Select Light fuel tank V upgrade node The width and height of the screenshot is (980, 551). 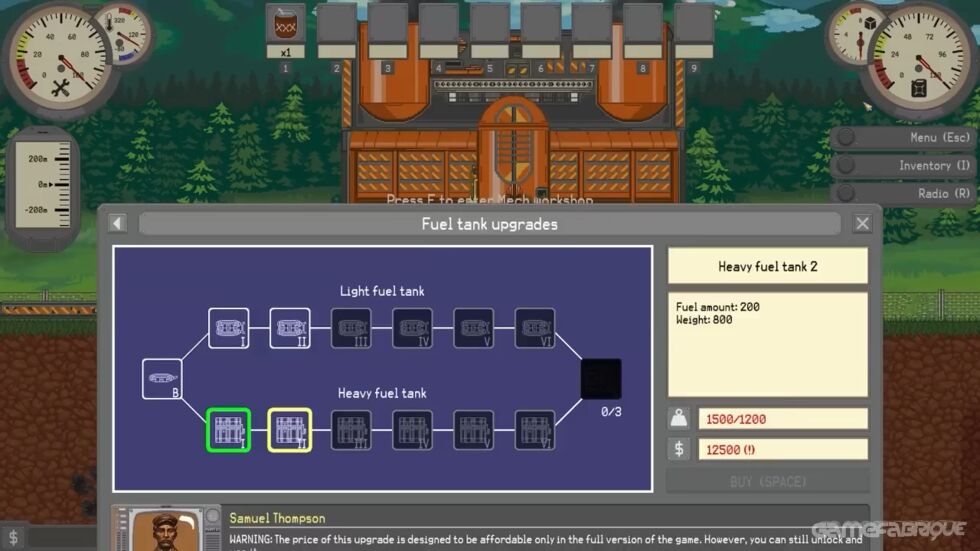click(x=474, y=328)
